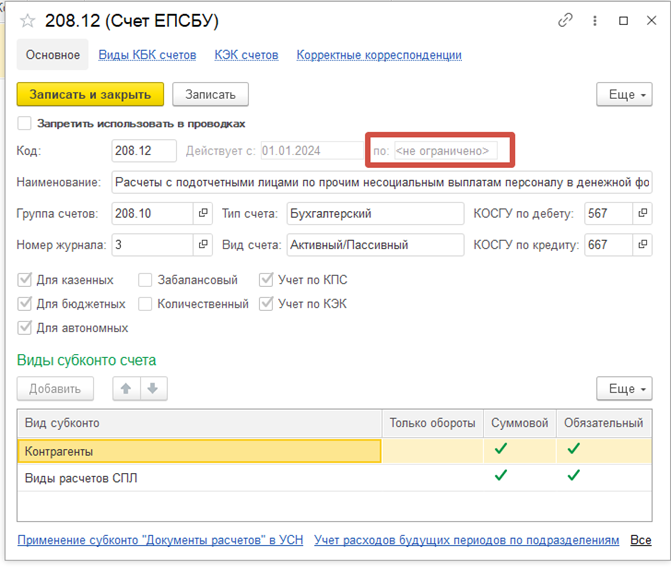Open КОСГУ по кредиту 667 link icon
The image size is (671, 570).
[x=642, y=244]
